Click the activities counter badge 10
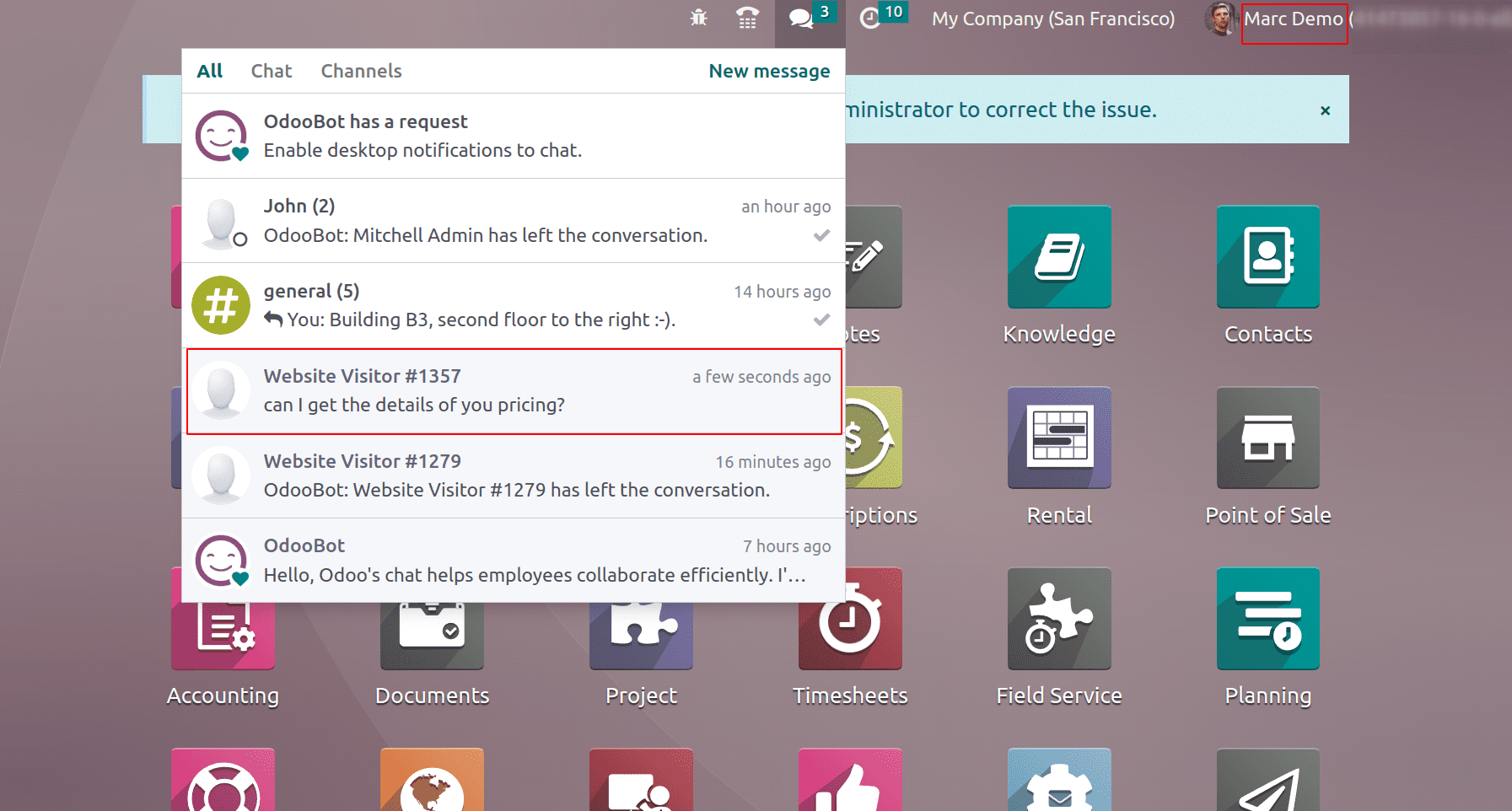1512x811 pixels. (894, 12)
